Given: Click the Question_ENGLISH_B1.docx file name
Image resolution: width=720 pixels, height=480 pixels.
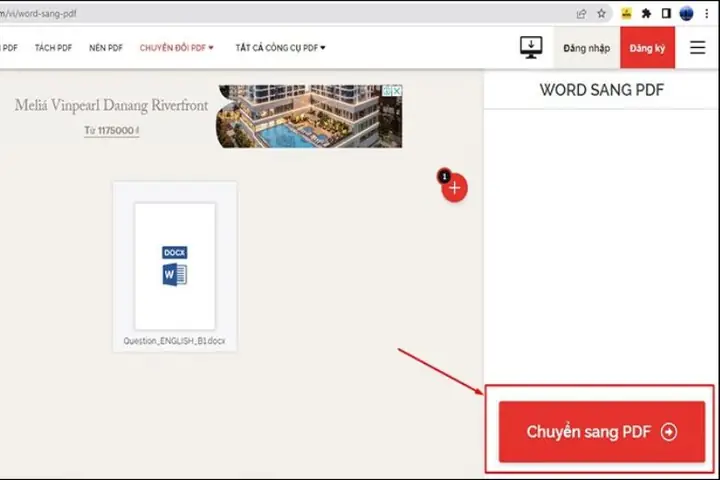Looking at the screenshot, I should point(174,341).
